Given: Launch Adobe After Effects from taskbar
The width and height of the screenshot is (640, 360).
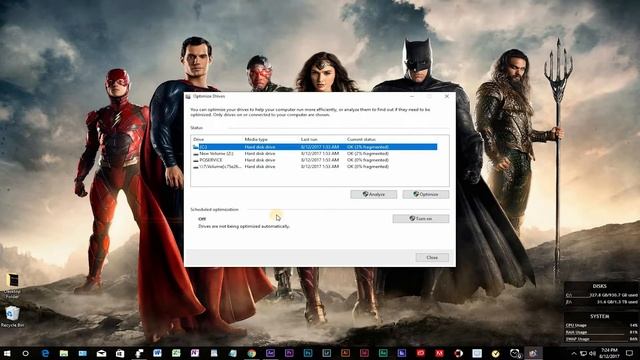Looking at the screenshot, I should pyautogui.click(x=270, y=353).
